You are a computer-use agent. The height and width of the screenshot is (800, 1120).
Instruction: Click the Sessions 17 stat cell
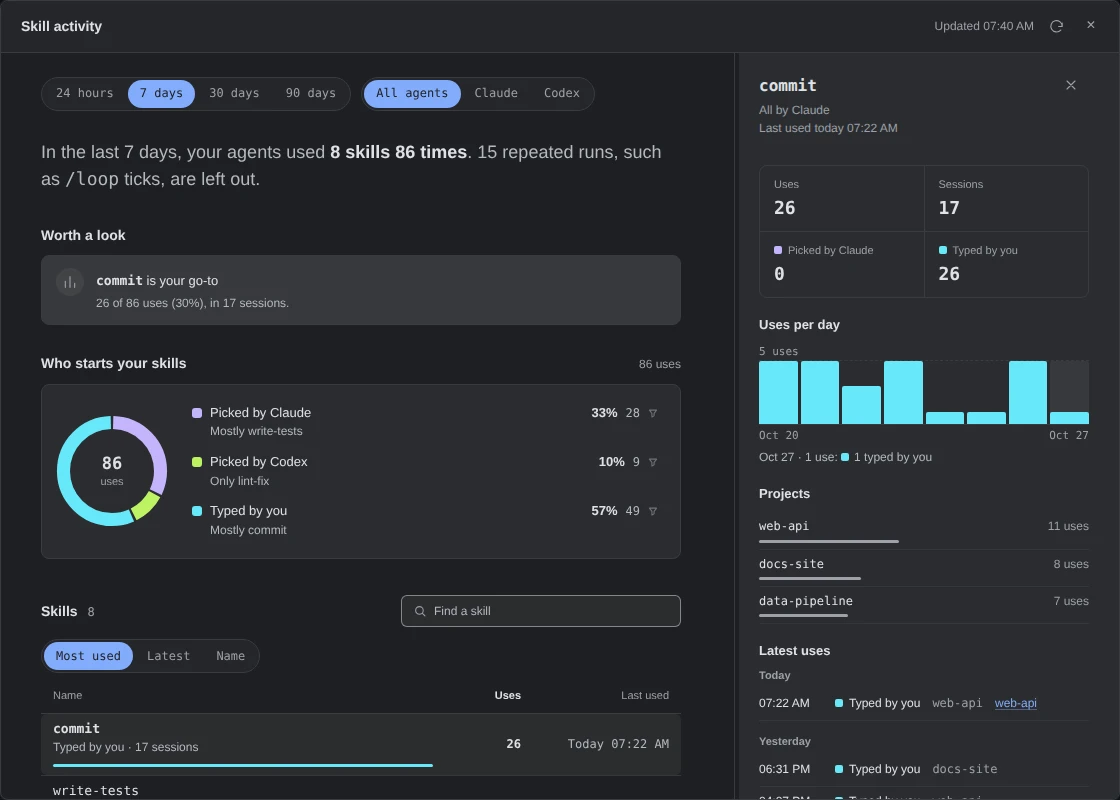pos(1006,199)
